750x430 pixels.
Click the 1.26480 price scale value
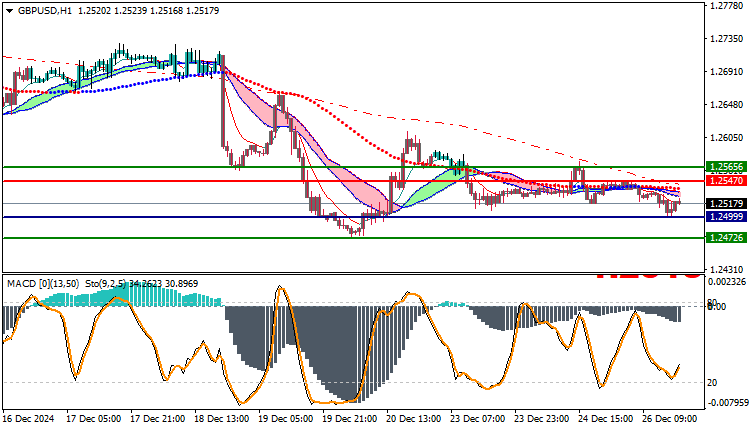[727, 105]
